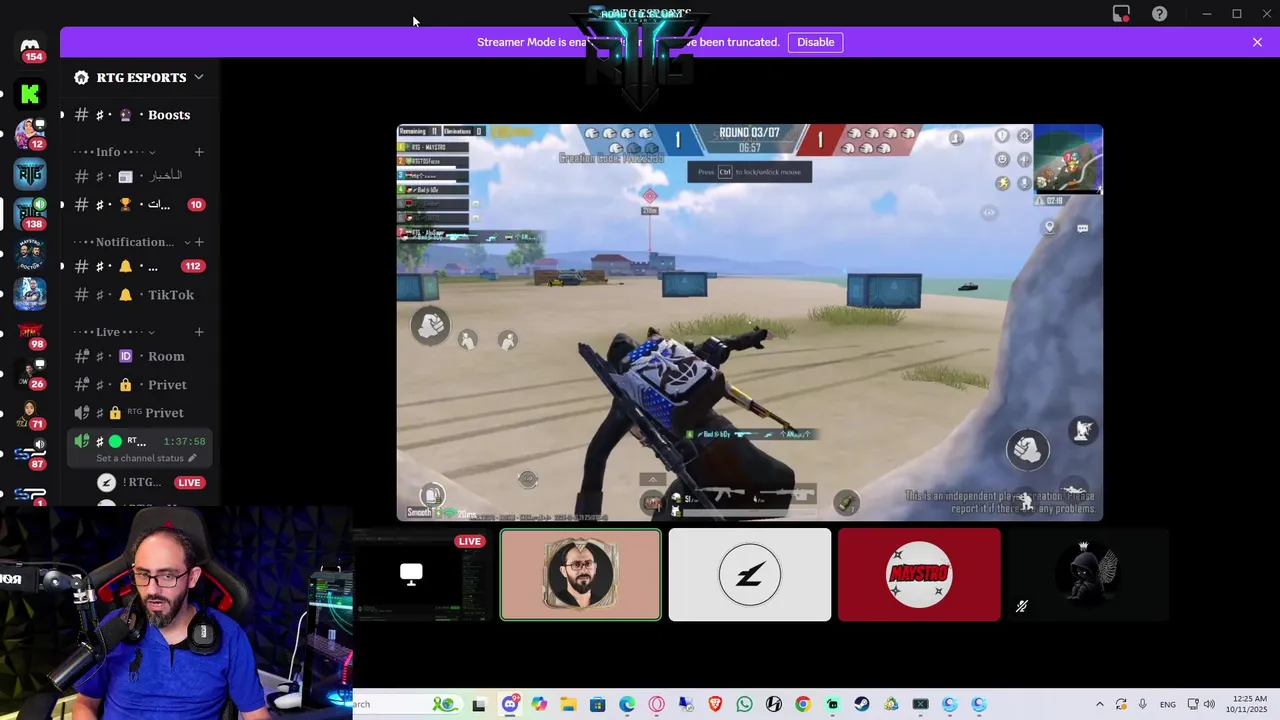Image resolution: width=1280 pixels, height=720 pixels.
Task: Launch Microsoft Edge from the taskbar
Action: pyautogui.click(x=627, y=705)
